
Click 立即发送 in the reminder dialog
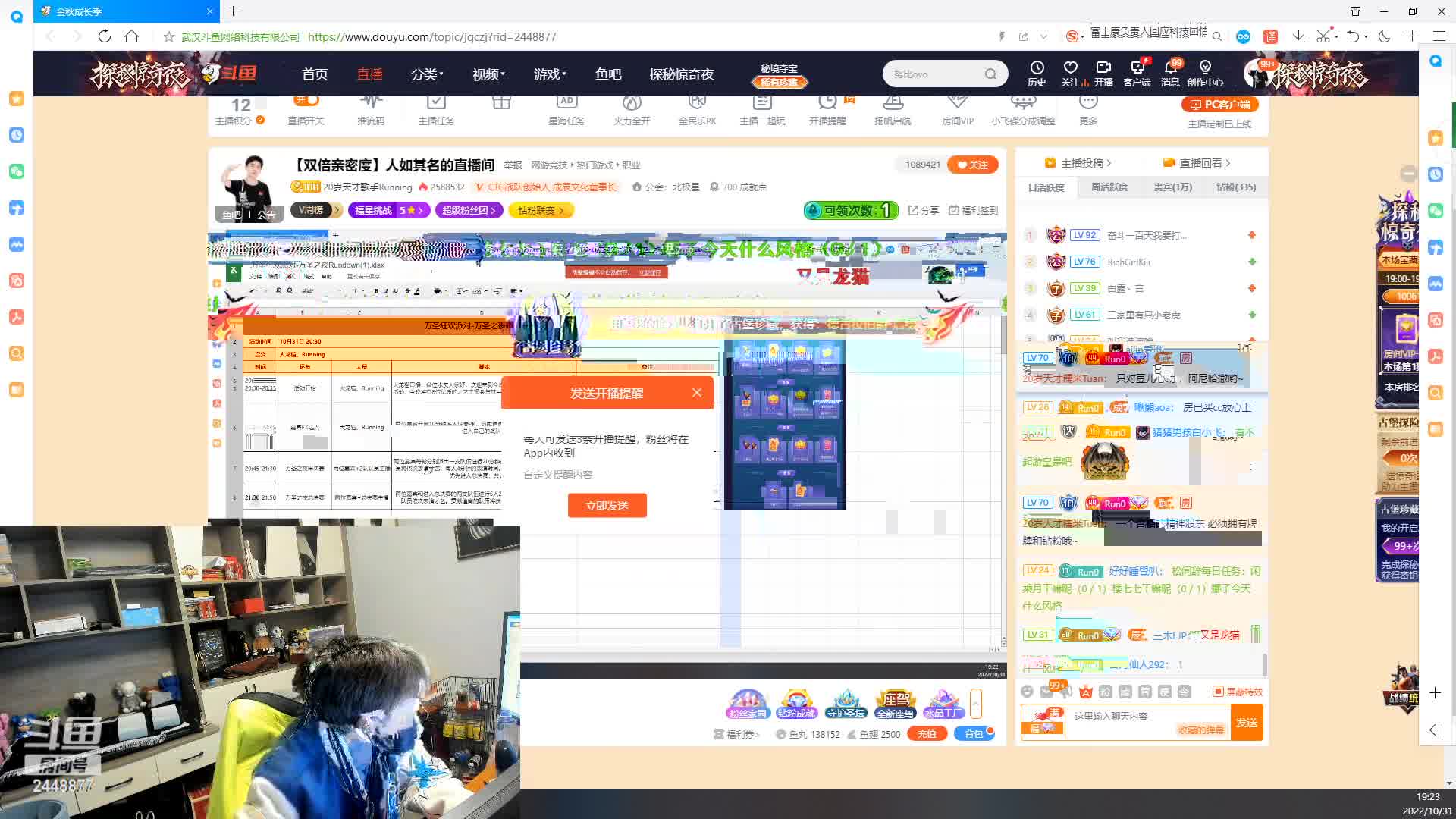tap(607, 505)
